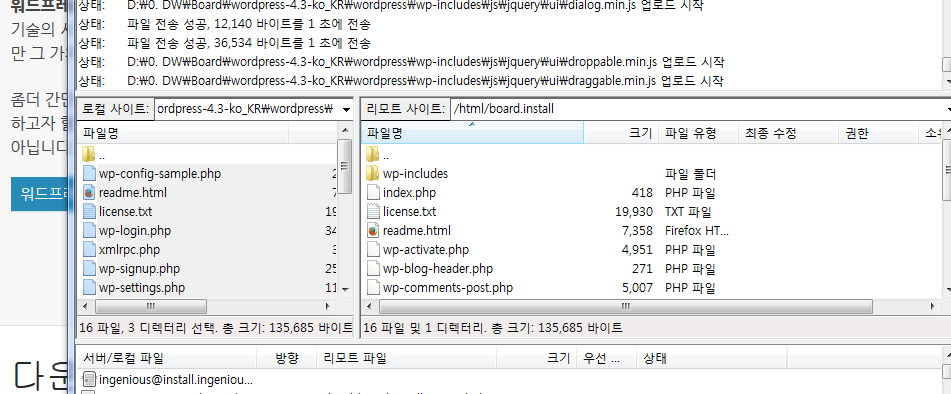951x394 pixels.
Task: Select wp-settings.php in local file list
Action: [x=142, y=287]
